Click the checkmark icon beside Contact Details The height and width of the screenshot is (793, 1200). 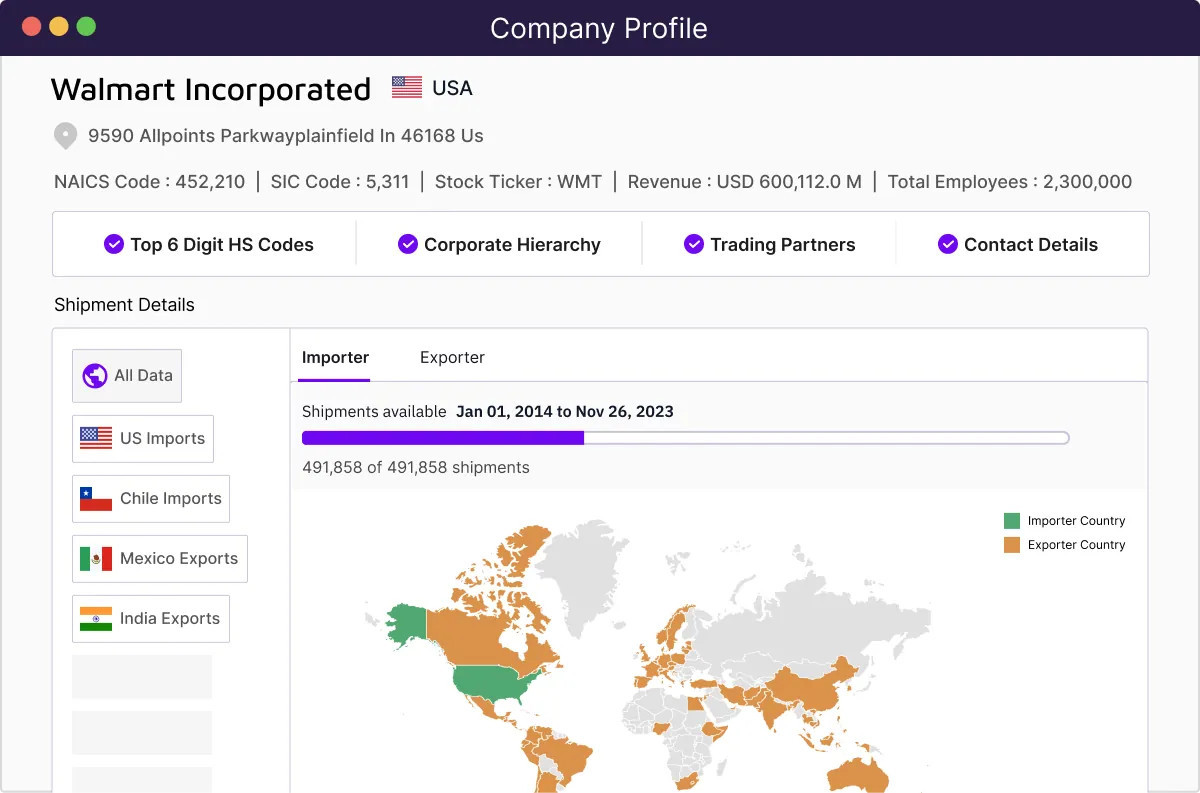pyautogui.click(x=946, y=244)
